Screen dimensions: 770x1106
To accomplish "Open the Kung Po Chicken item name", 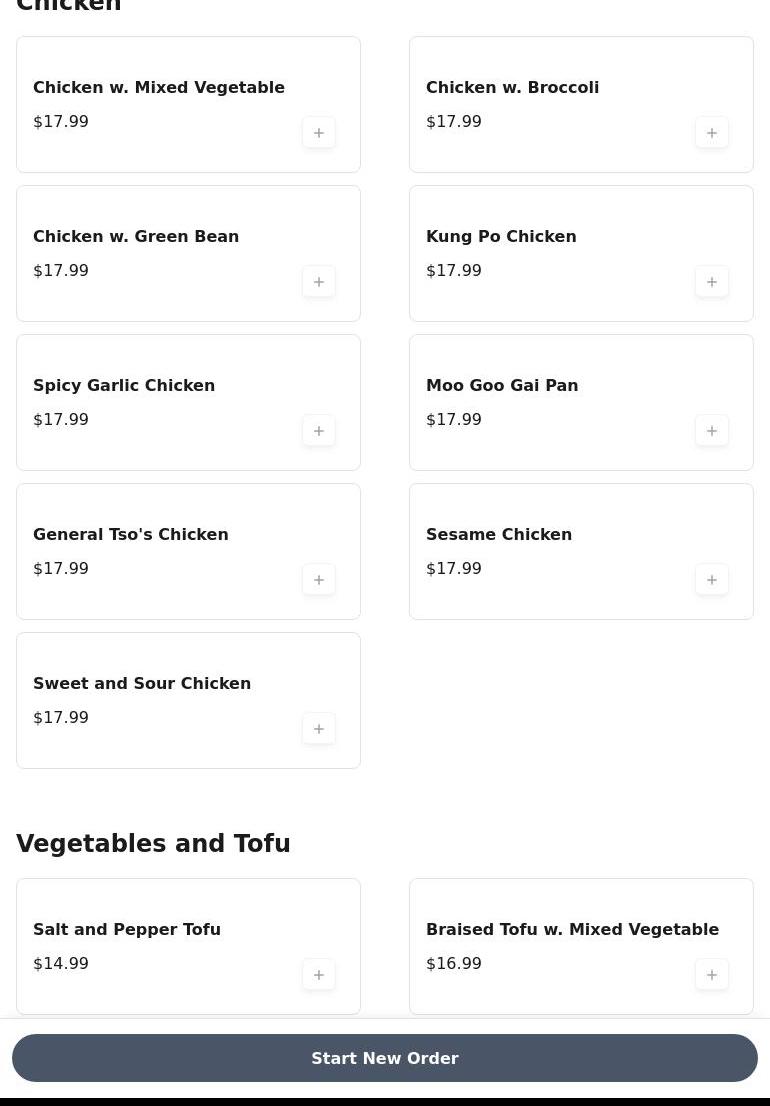I will (501, 237).
